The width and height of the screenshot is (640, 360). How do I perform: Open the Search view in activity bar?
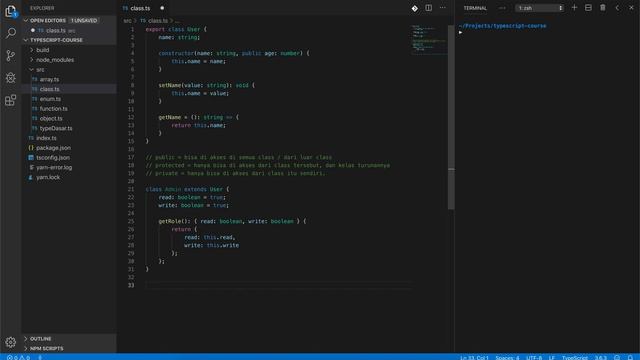(11, 33)
